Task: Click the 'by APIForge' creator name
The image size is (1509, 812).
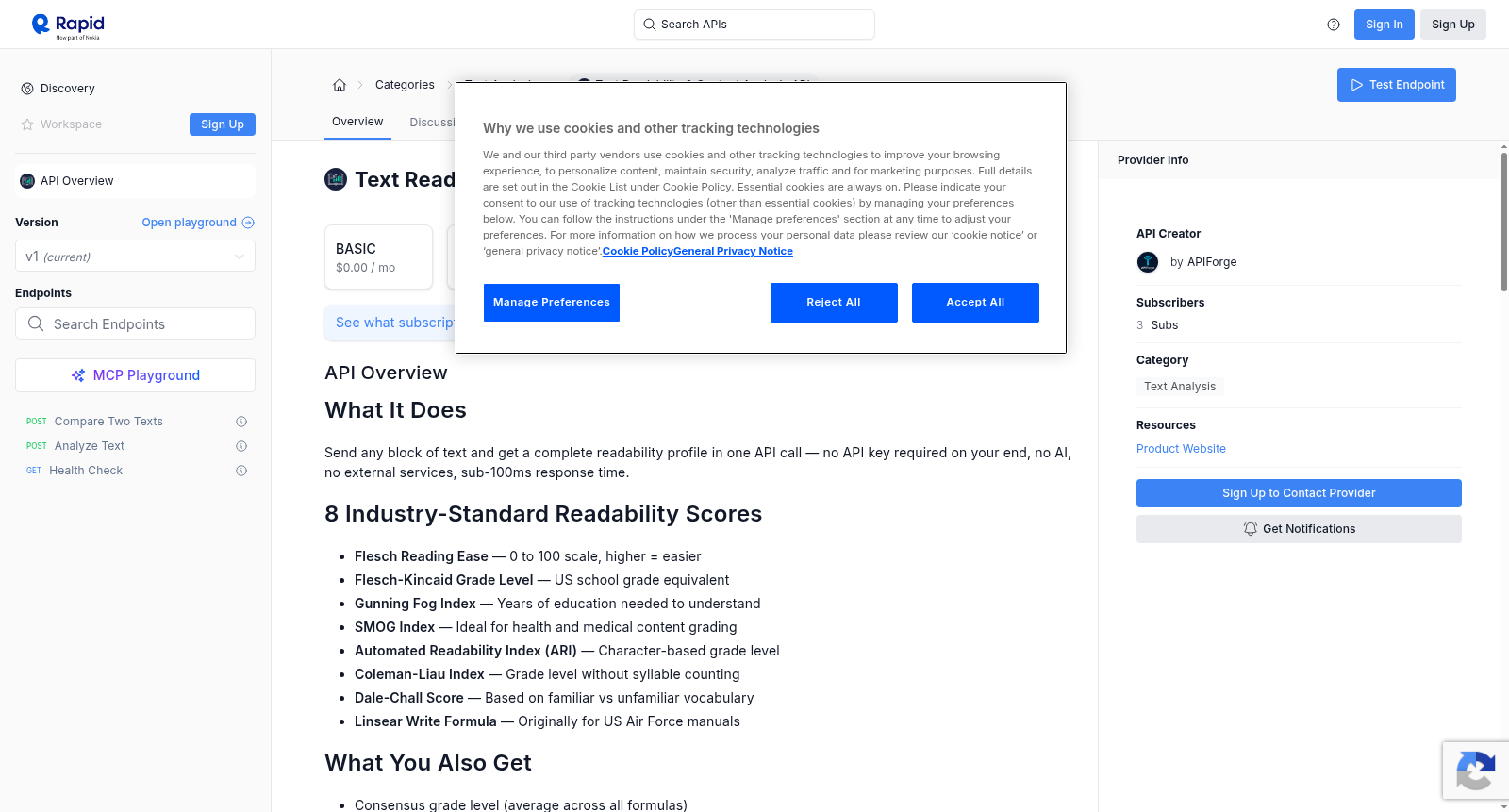Action: [1203, 262]
